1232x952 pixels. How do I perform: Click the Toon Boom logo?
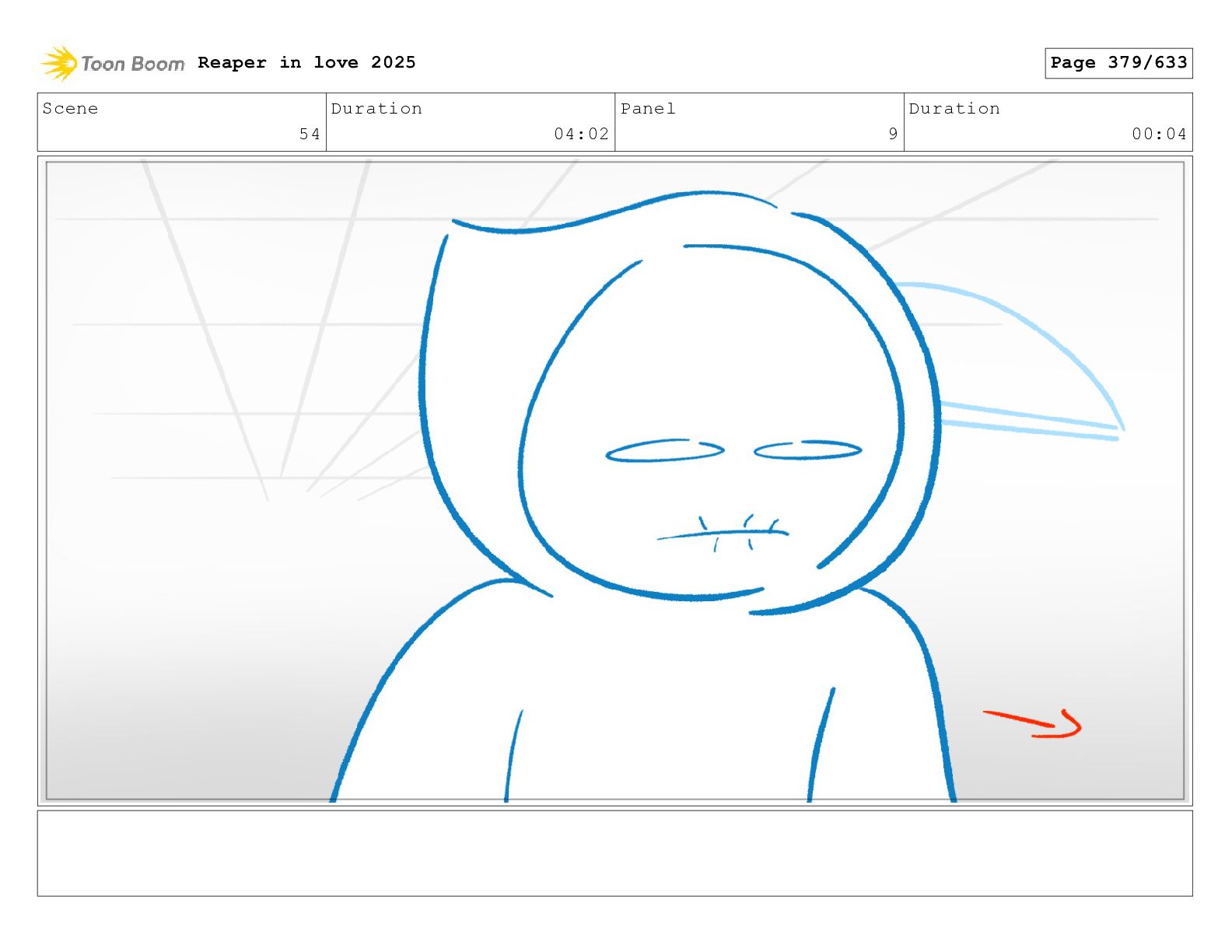[113, 63]
